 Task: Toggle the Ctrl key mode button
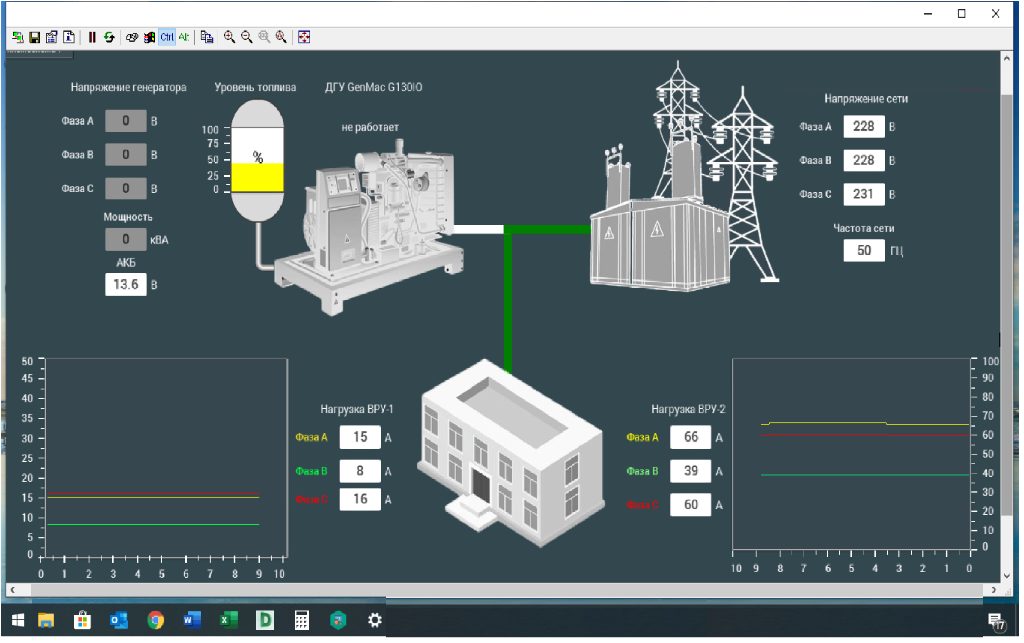[167, 37]
